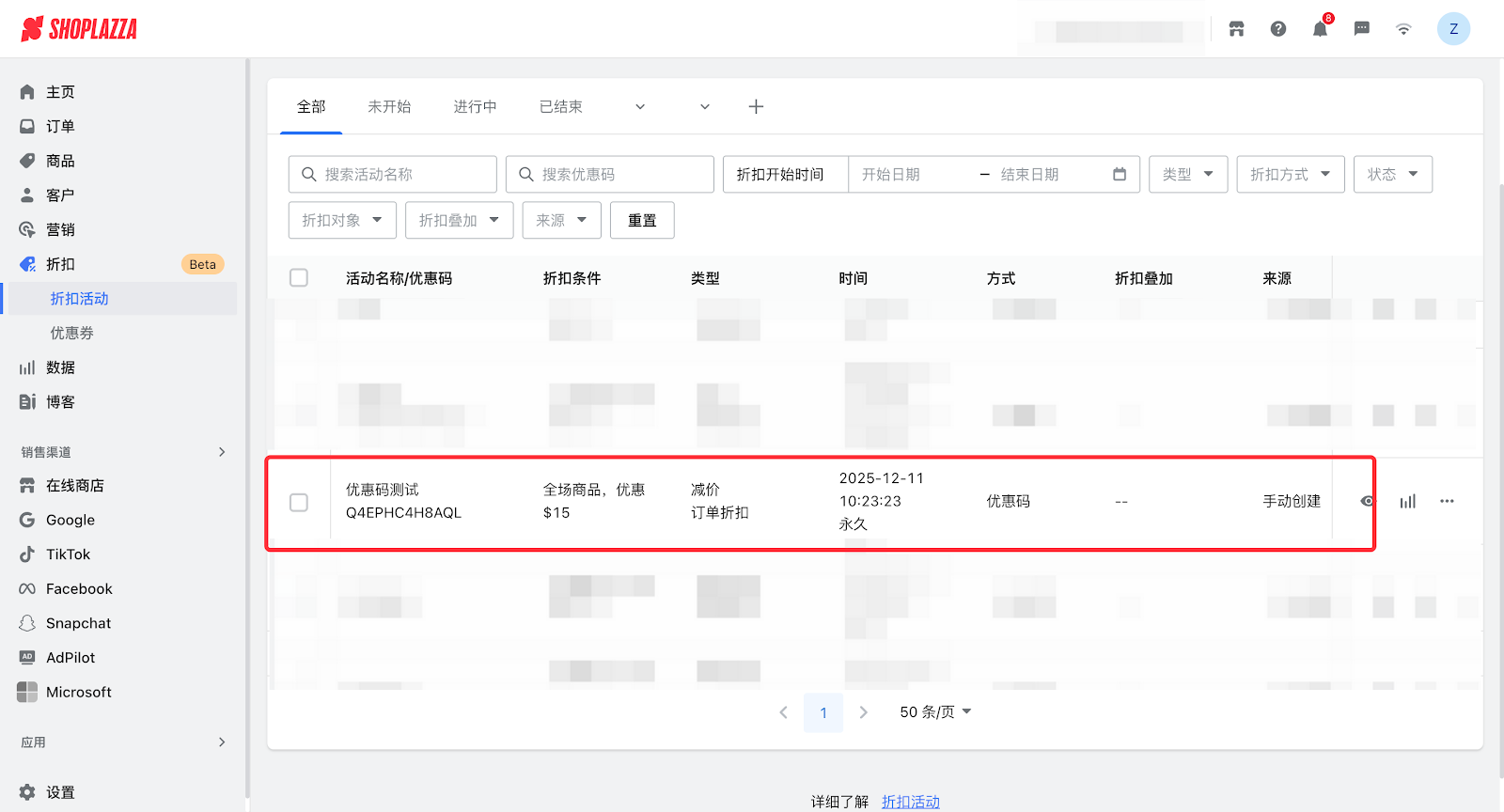1504x812 pixels.
Task: Click the 搜索活动名称 search field
Action: [393, 175]
